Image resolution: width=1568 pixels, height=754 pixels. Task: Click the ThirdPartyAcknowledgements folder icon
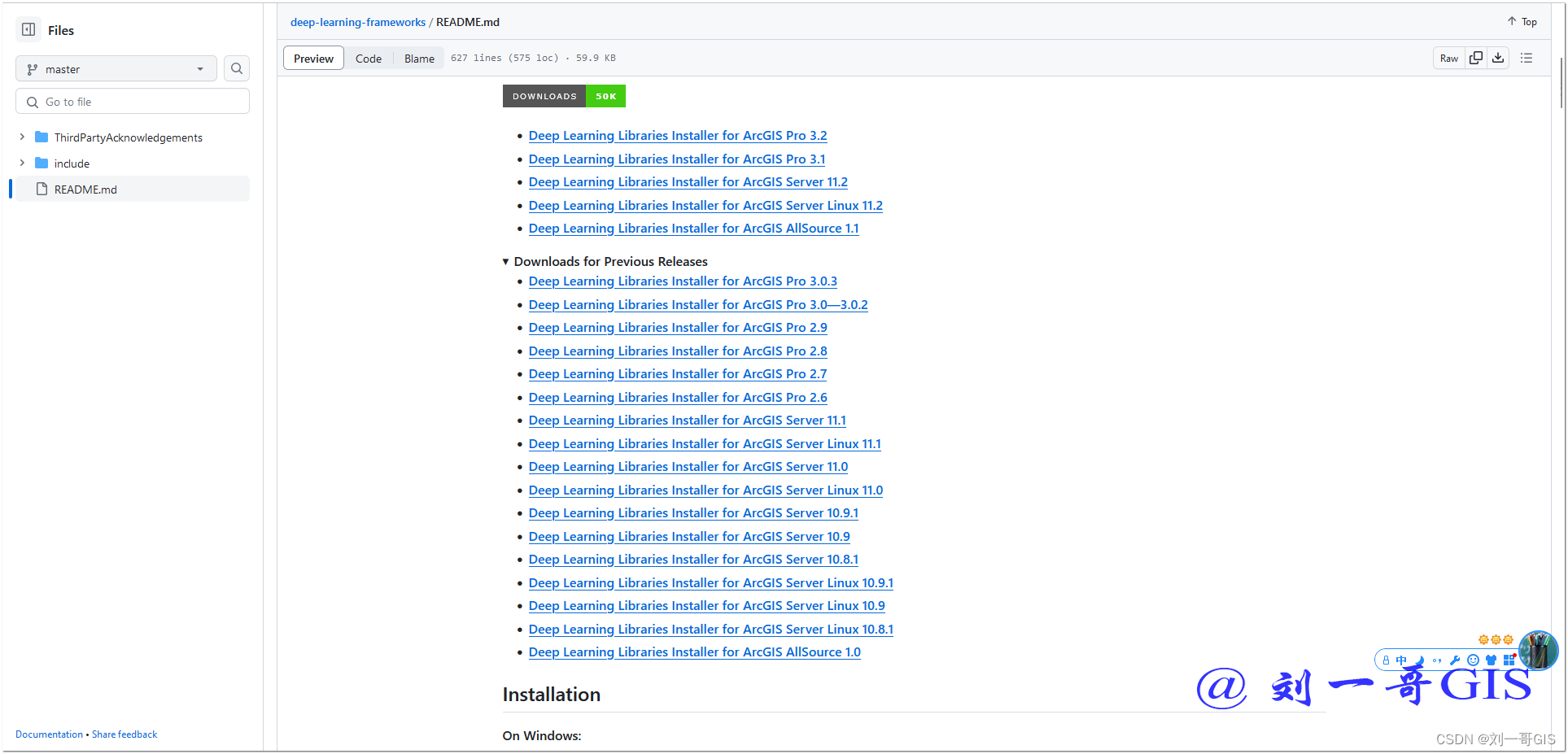pos(41,137)
